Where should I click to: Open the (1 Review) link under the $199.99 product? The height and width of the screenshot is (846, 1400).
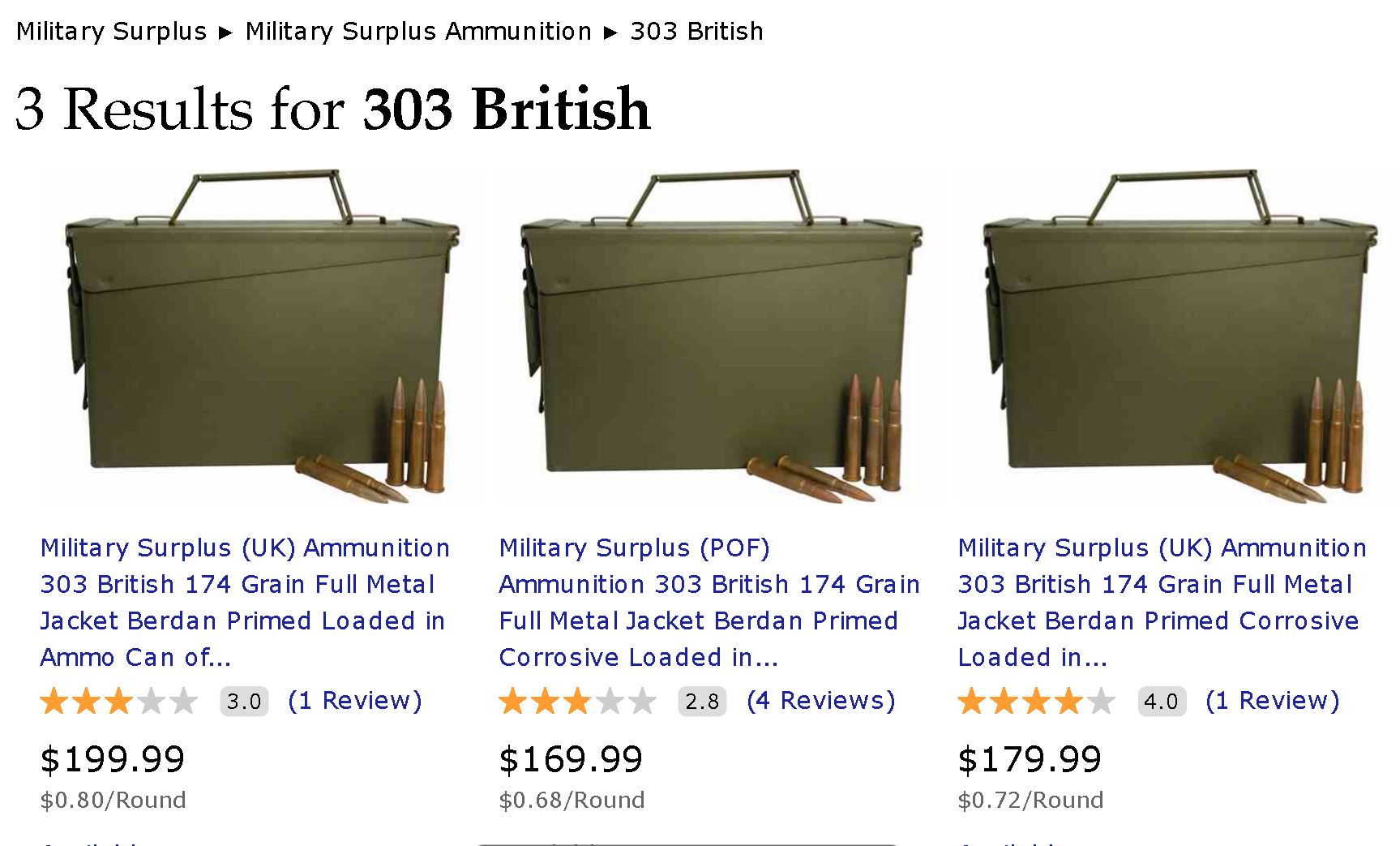(355, 701)
